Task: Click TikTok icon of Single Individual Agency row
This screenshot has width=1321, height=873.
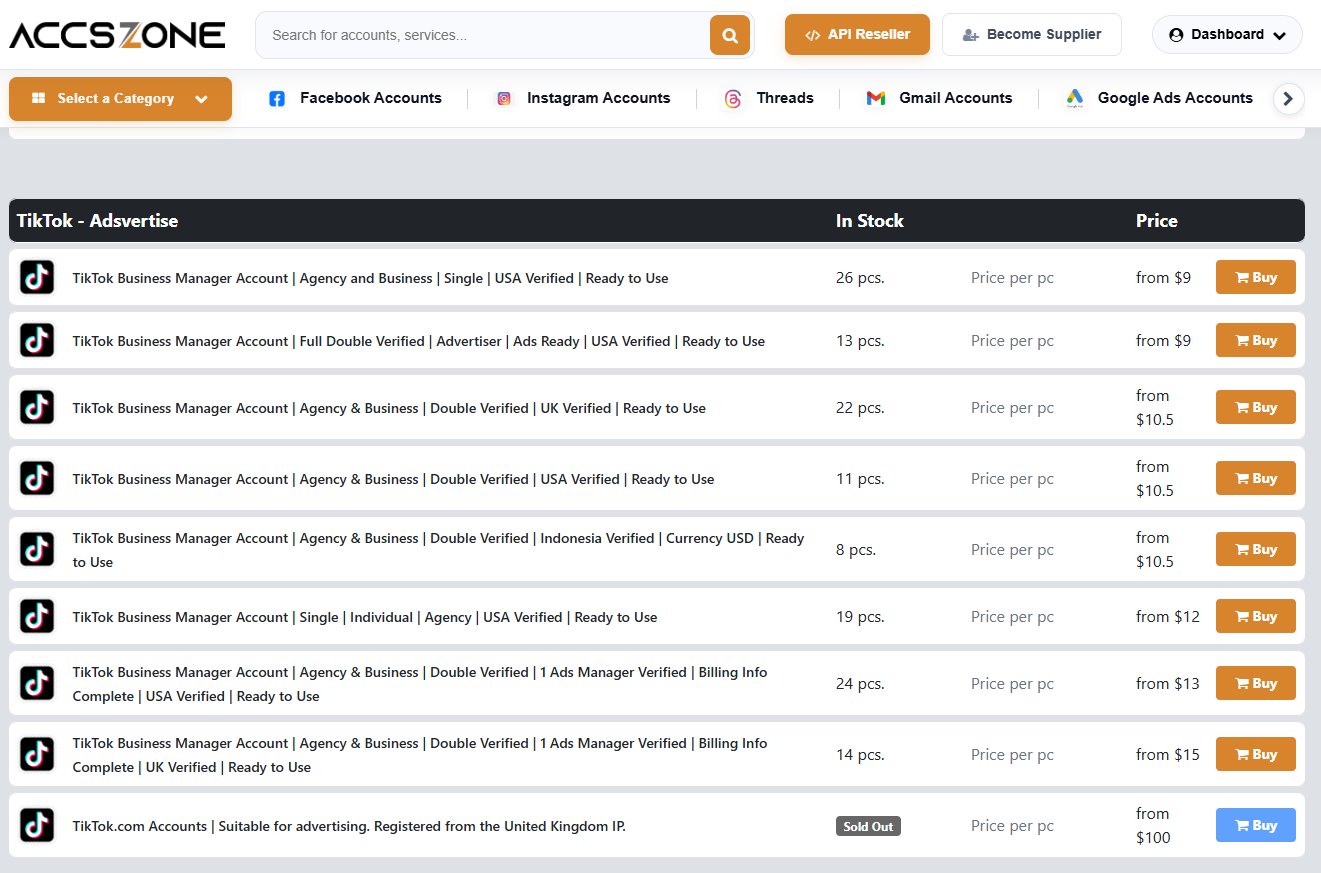Action: (x=37, y=616)
